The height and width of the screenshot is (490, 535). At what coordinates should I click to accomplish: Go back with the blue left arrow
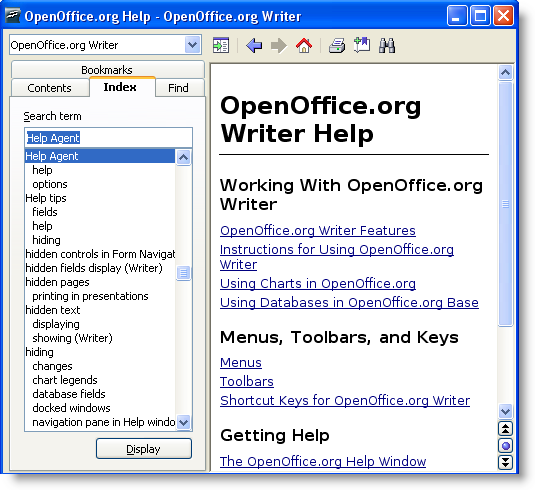[254, 45]
